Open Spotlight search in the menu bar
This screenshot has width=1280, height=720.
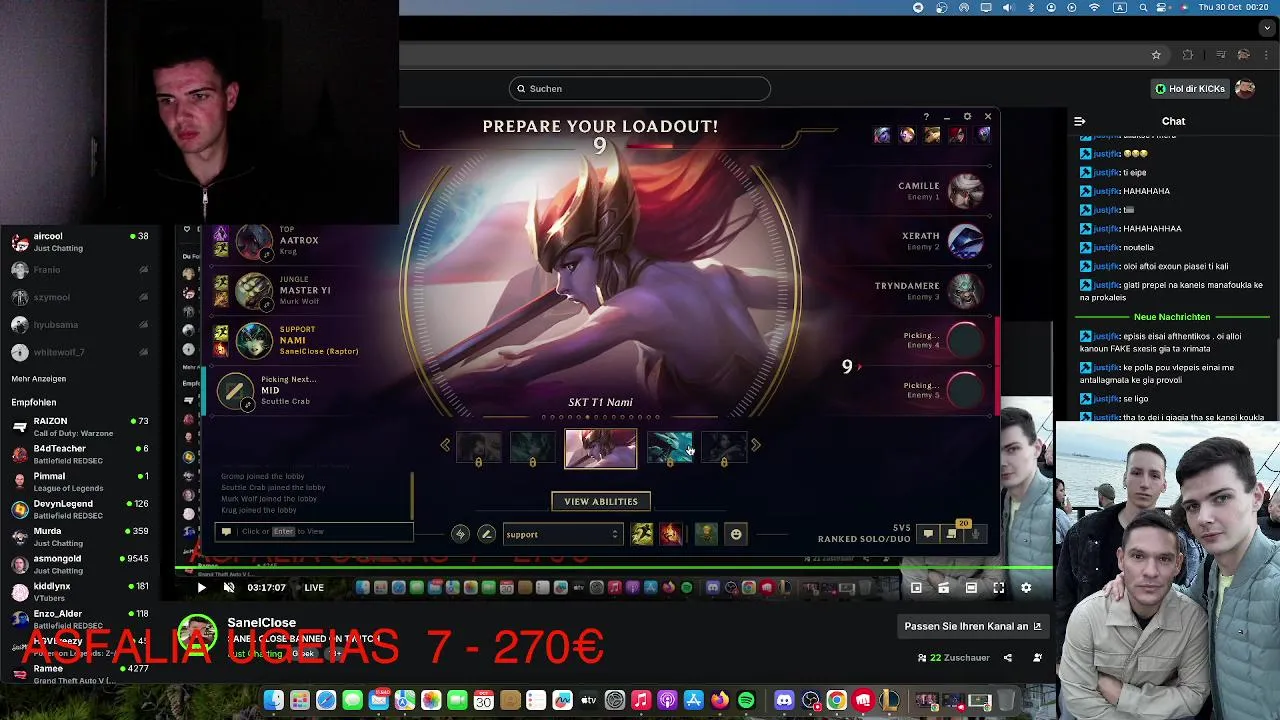(1141, 7)
